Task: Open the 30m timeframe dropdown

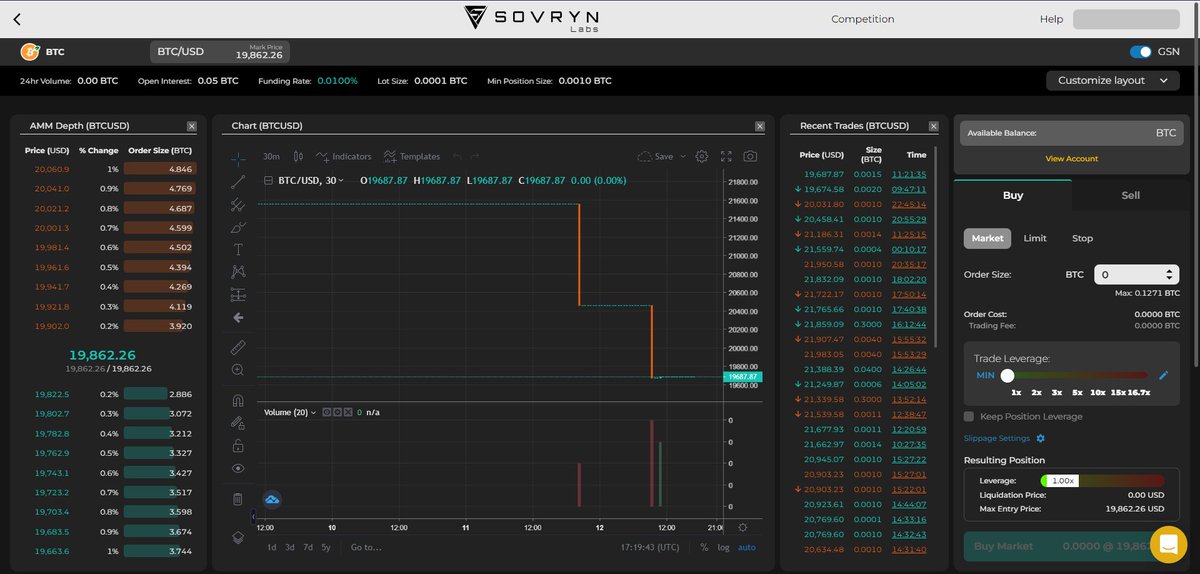Action: (271, 157)
